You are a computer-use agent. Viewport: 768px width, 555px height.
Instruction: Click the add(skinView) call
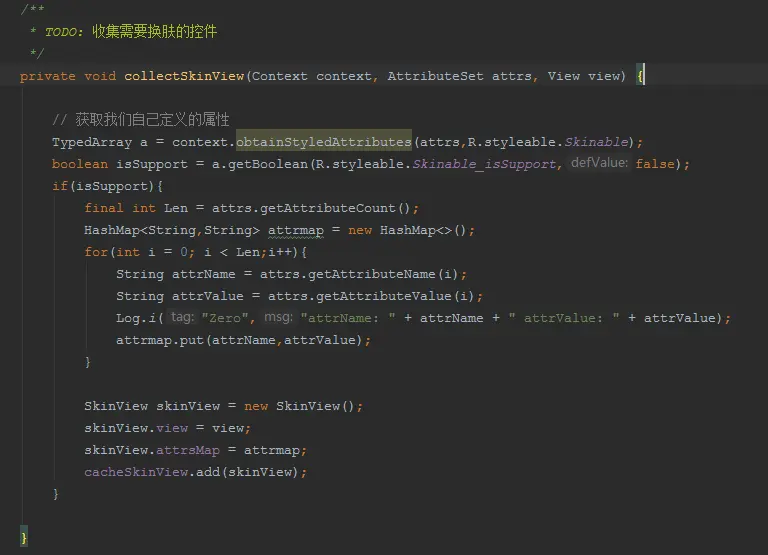coord(247,472)
